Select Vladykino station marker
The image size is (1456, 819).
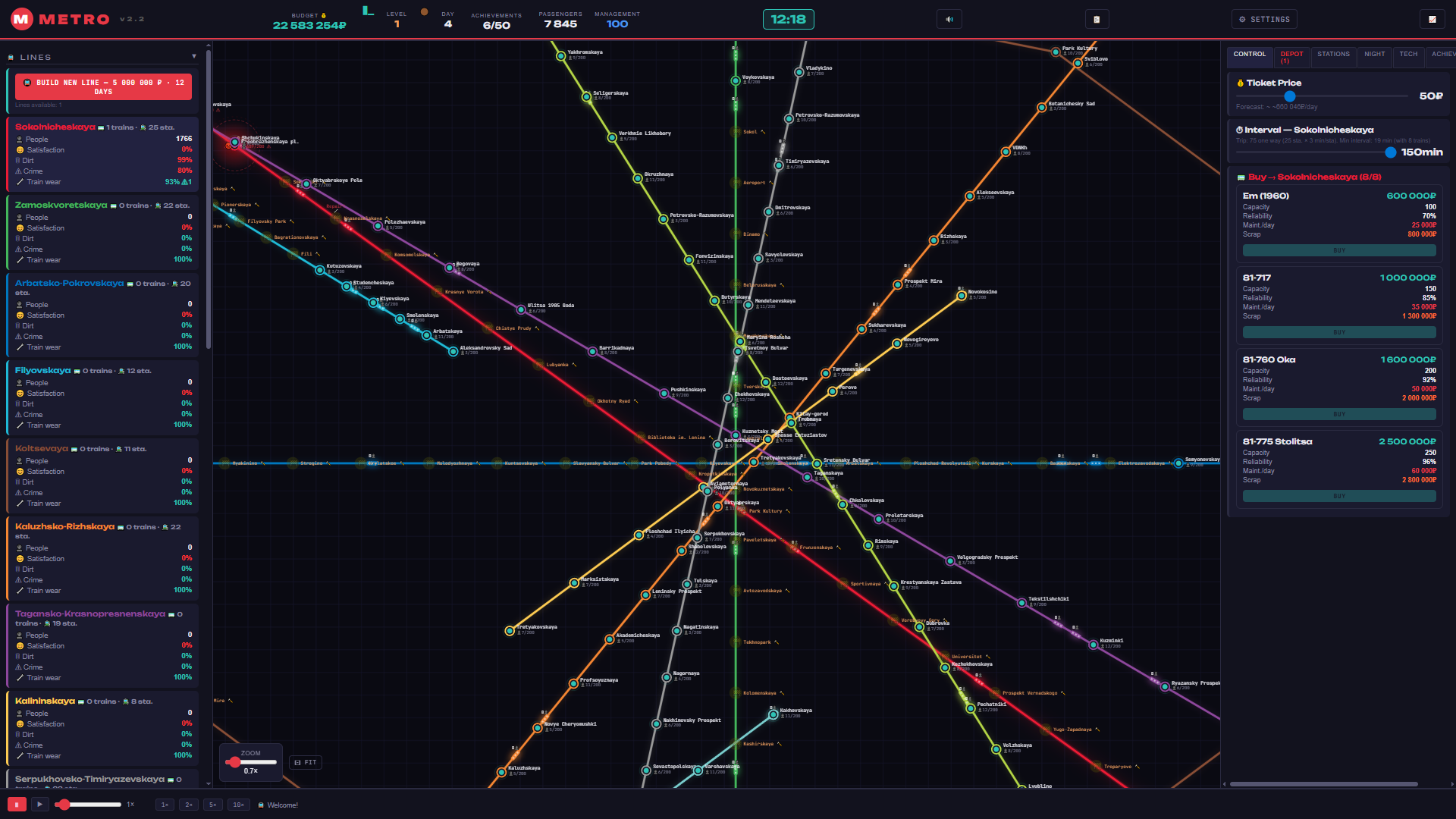point(799,72)
